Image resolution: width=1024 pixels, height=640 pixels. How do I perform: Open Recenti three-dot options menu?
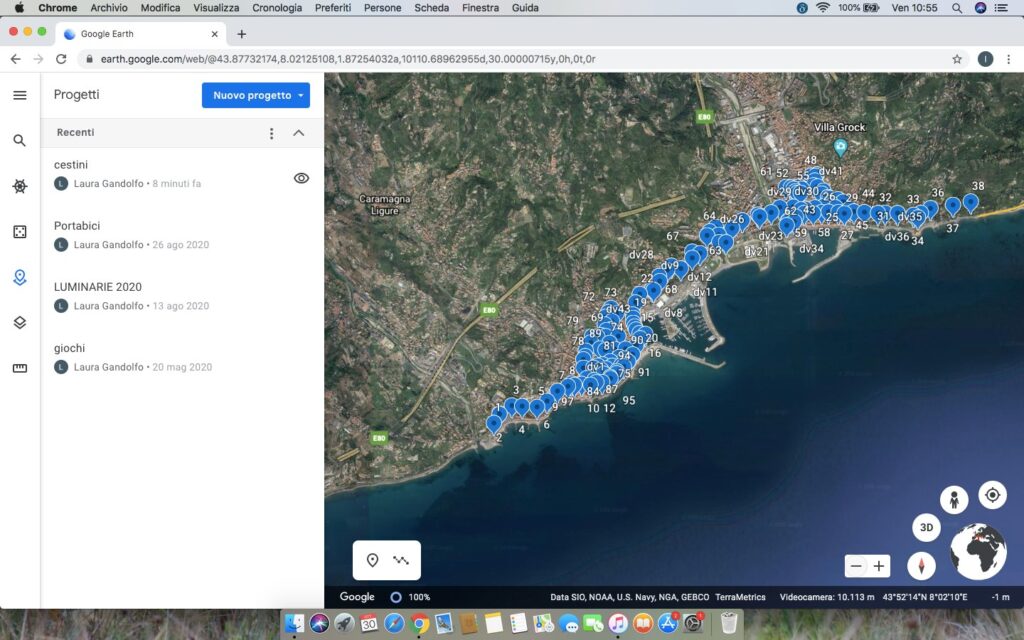coord(271,133)
